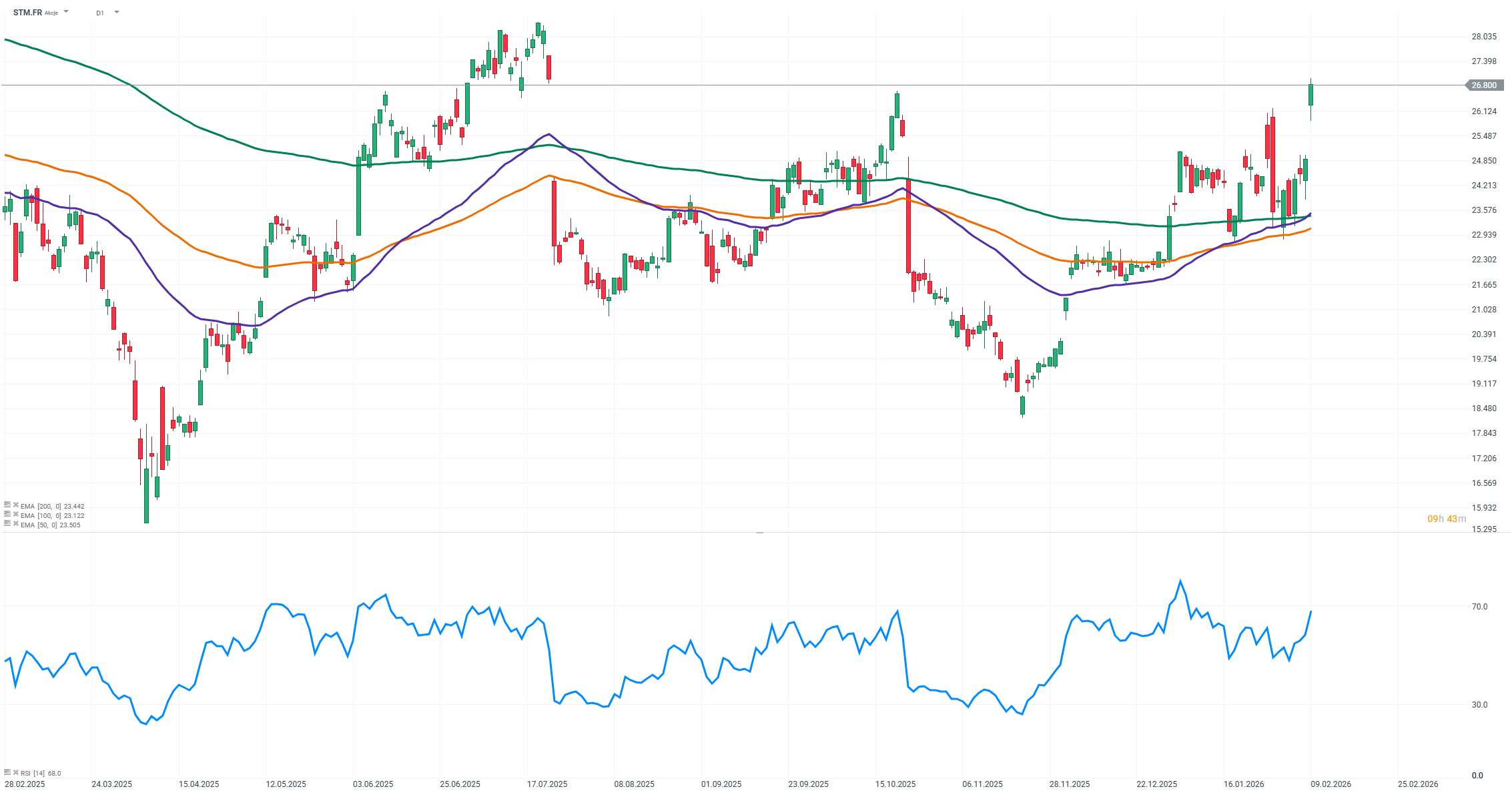The image size is (1512, 795).
Task: Click the 09.02.2026 date on time axis
Action: [x=1331, y=784]
